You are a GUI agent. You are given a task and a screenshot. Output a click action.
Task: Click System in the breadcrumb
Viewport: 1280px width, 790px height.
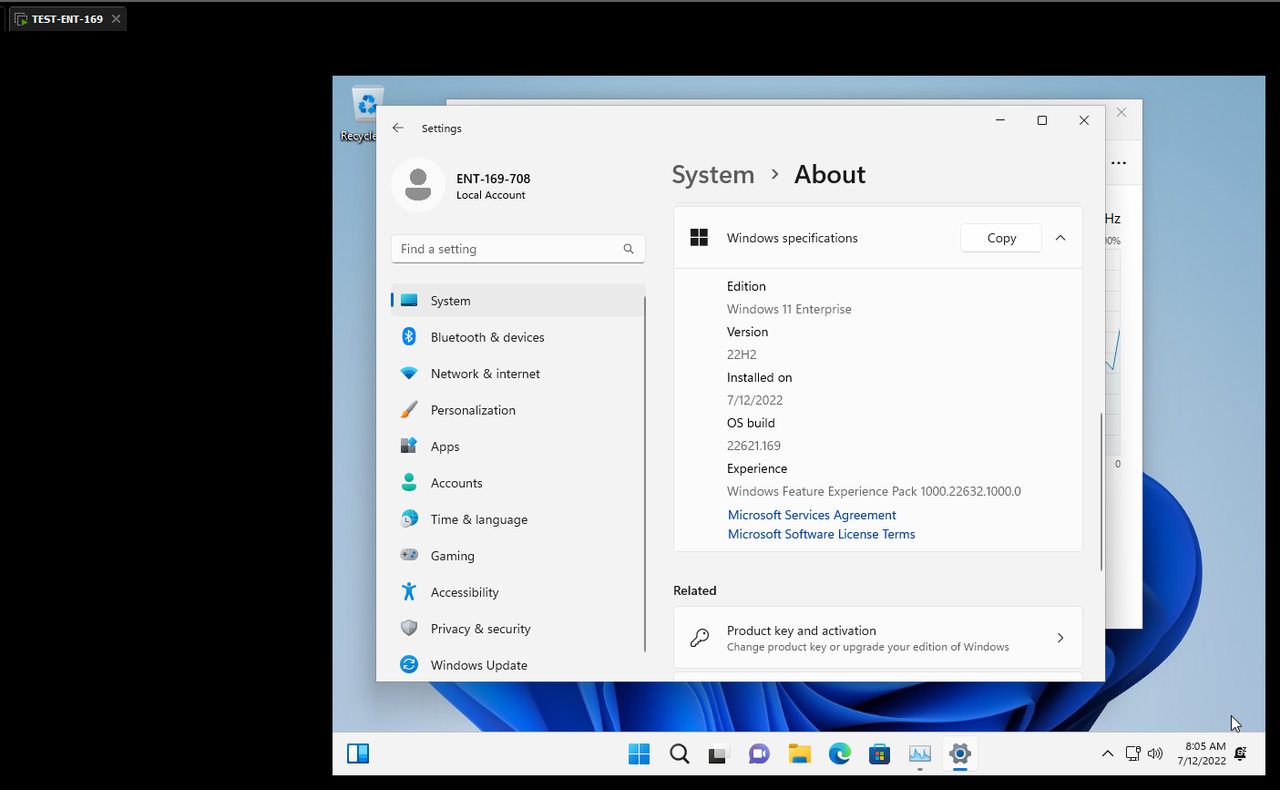tap(713, 174)
